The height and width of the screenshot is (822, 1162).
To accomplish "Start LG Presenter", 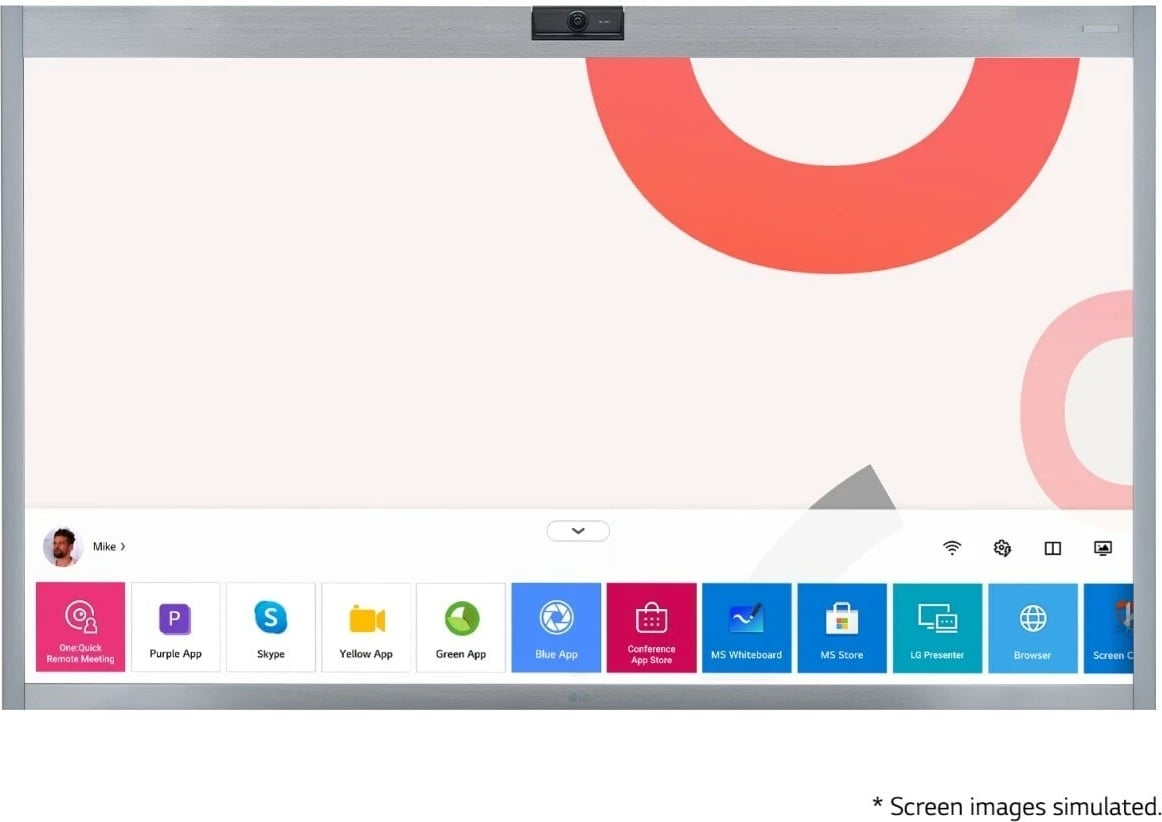I will pyautogui.click(x=937, y=627).
